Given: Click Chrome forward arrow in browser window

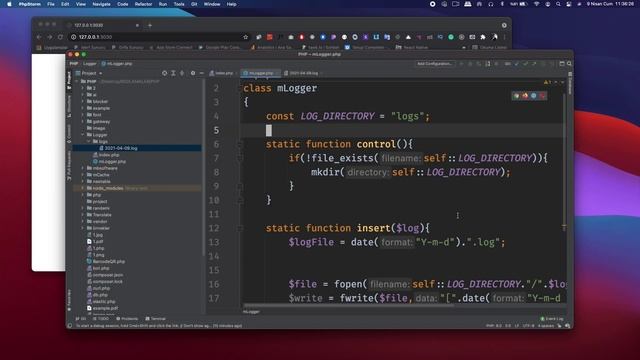Looking at the screenshot, I should pyautogui.click(x=49, y=37).
